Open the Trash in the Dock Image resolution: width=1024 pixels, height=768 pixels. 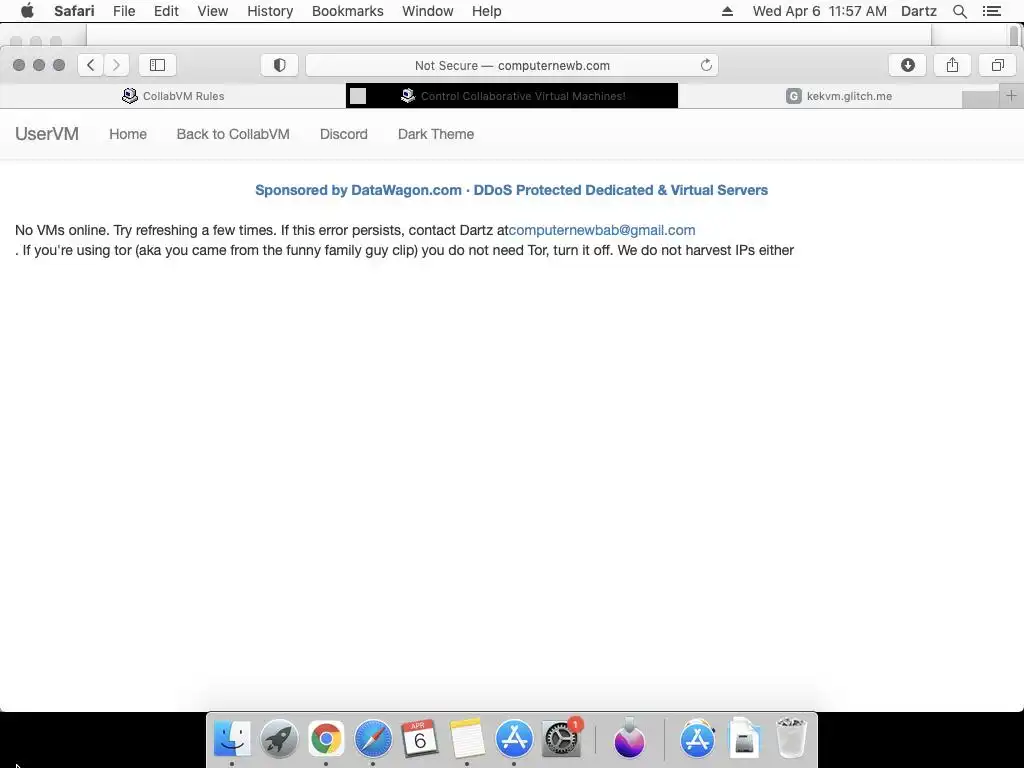(x=792, y=739)
